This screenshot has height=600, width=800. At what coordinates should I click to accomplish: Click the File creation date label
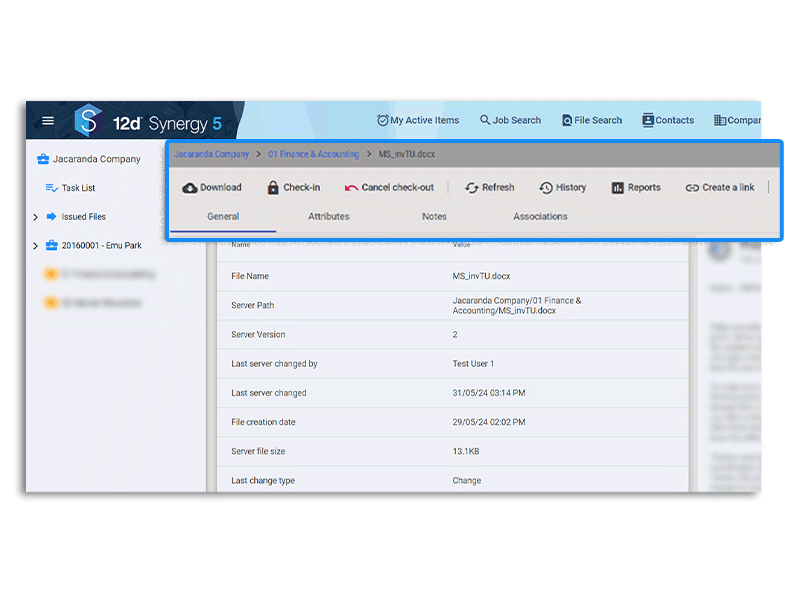pyautogui.click(x=263, y=422)
